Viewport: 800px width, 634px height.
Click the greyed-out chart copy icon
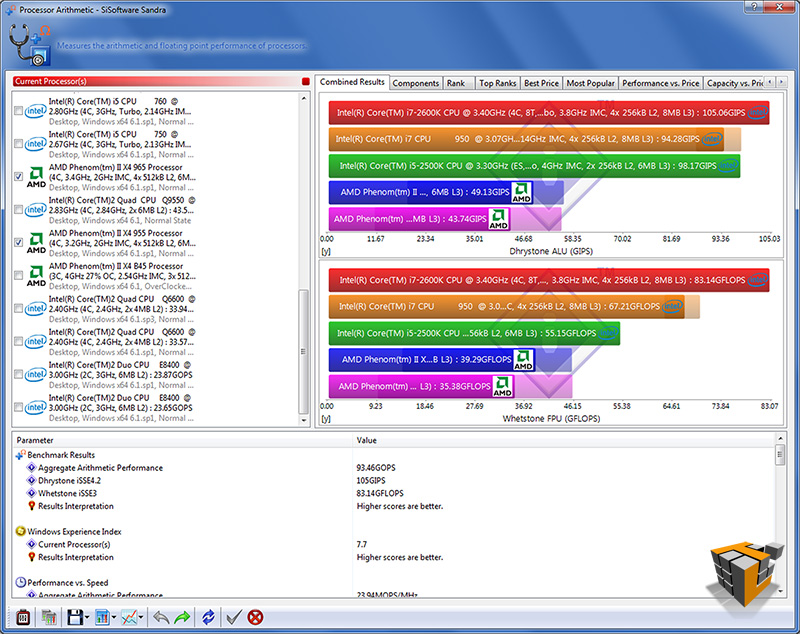tap(49, 617)
